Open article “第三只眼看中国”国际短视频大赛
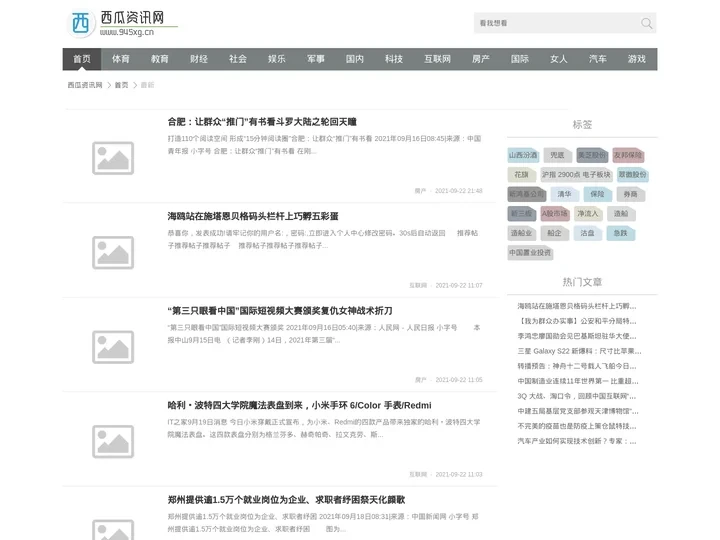Image resolution: width=720 pixels, height=540 pixels. click(280, 311)
